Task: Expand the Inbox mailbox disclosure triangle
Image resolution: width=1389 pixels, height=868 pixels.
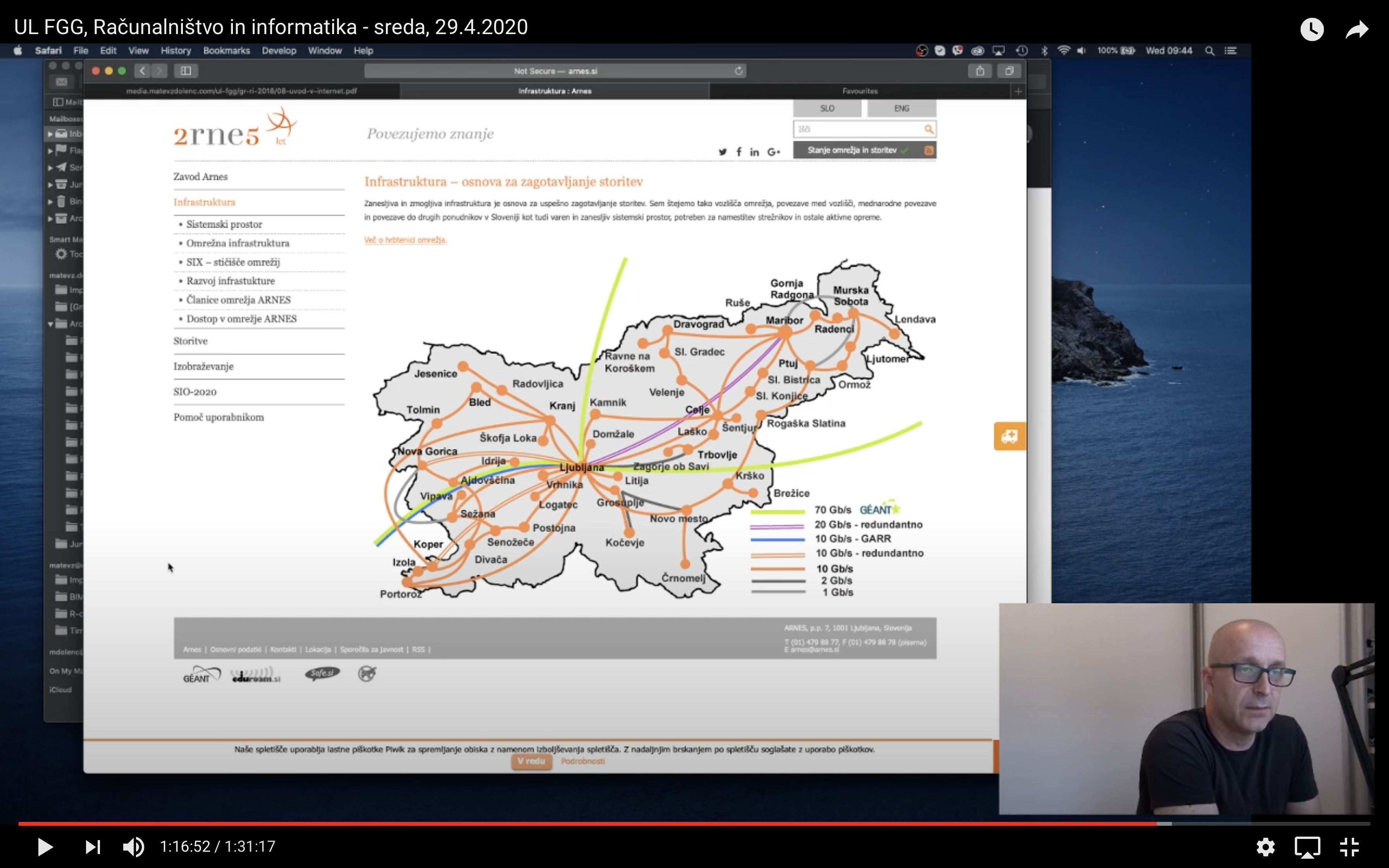Action: pos(50,134)
